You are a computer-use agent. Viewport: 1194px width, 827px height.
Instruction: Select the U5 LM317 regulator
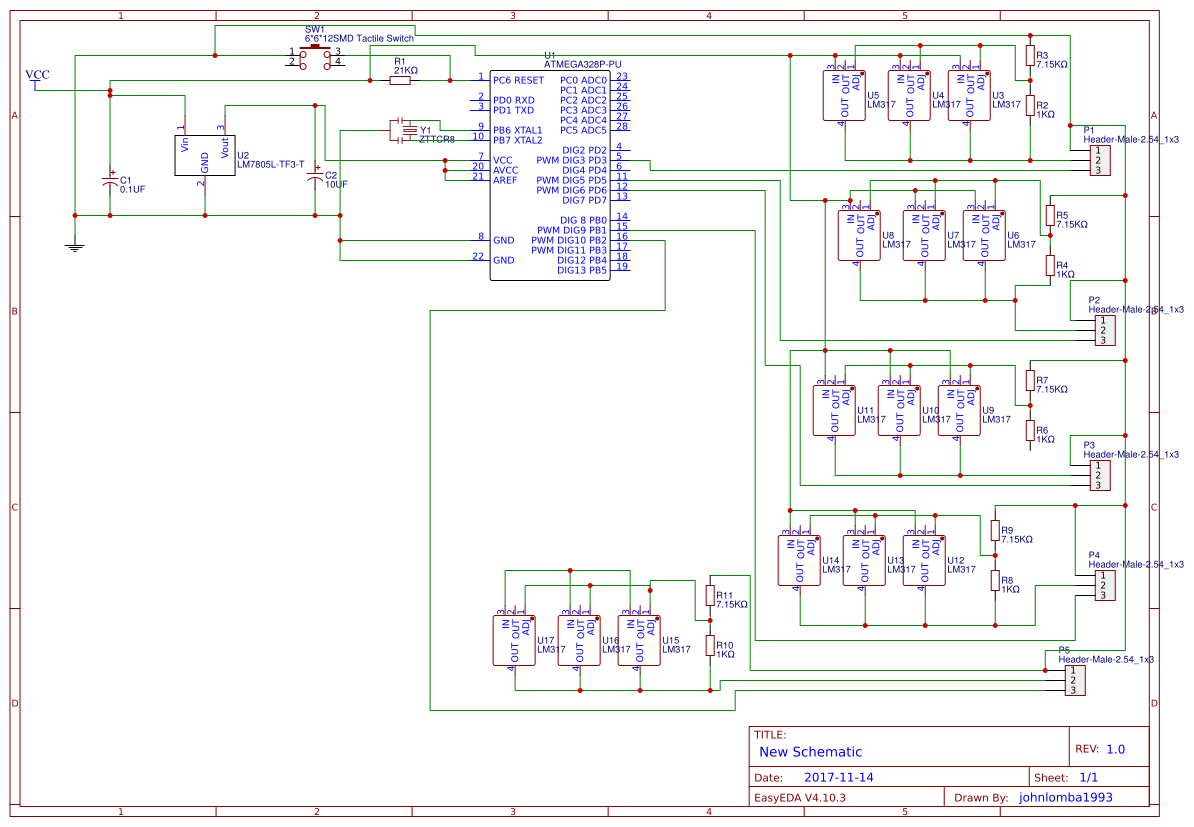[x=844, y=96]
